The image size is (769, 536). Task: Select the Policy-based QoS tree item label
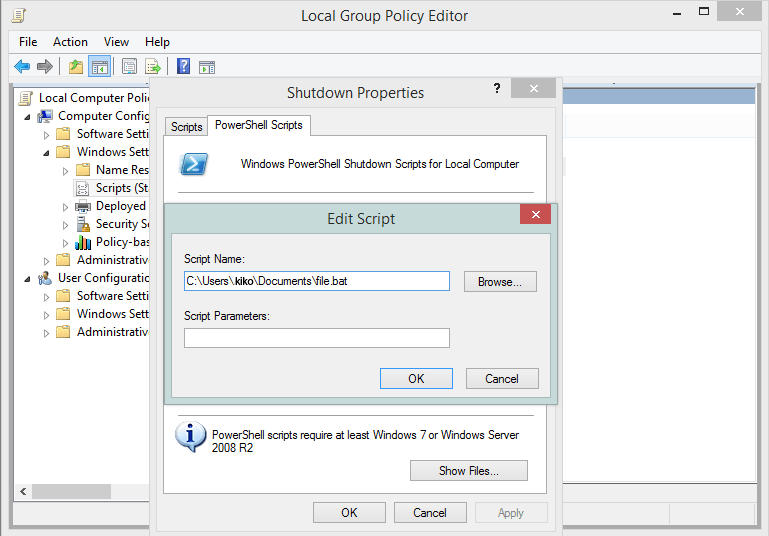point(123,242)
